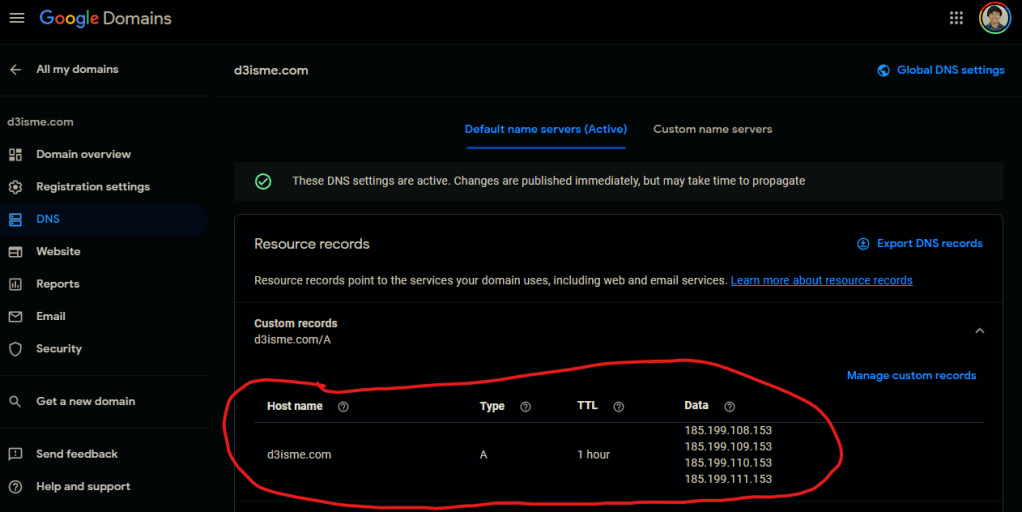Open Global DNS settings
This screenshot has width=1022, height=512.
(x=940, y=70)
